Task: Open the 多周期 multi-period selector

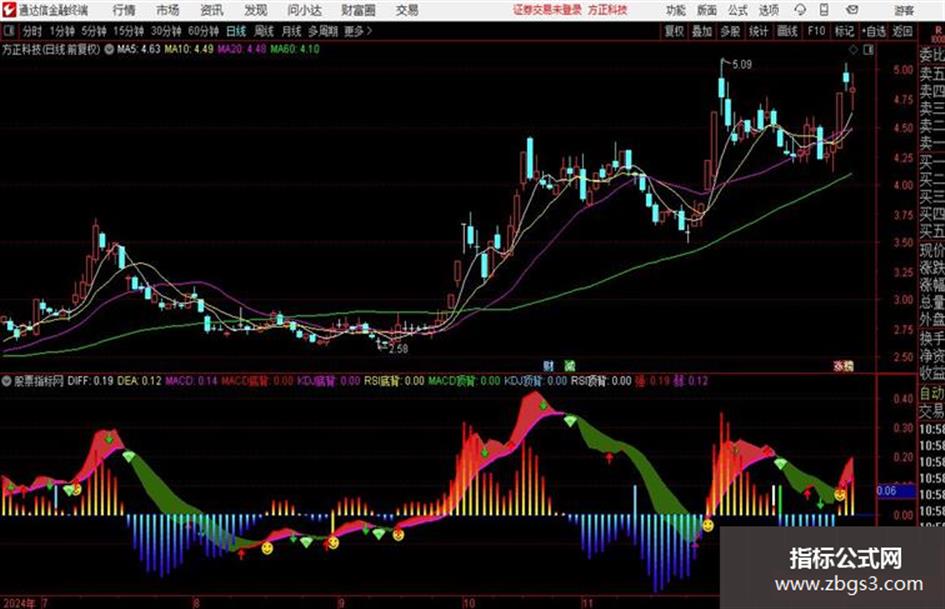Action: (323, 31)
